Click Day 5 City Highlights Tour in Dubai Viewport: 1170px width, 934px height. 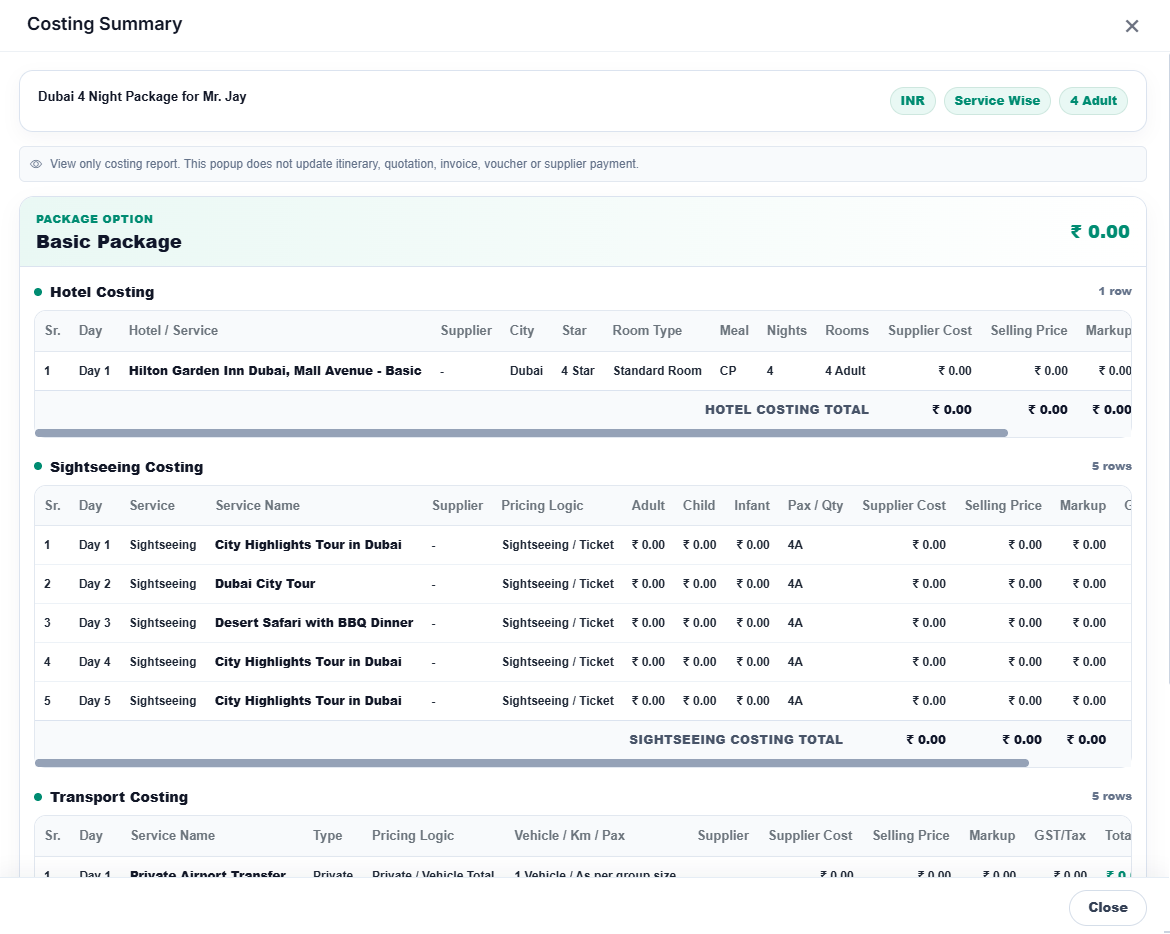point(308,700)
